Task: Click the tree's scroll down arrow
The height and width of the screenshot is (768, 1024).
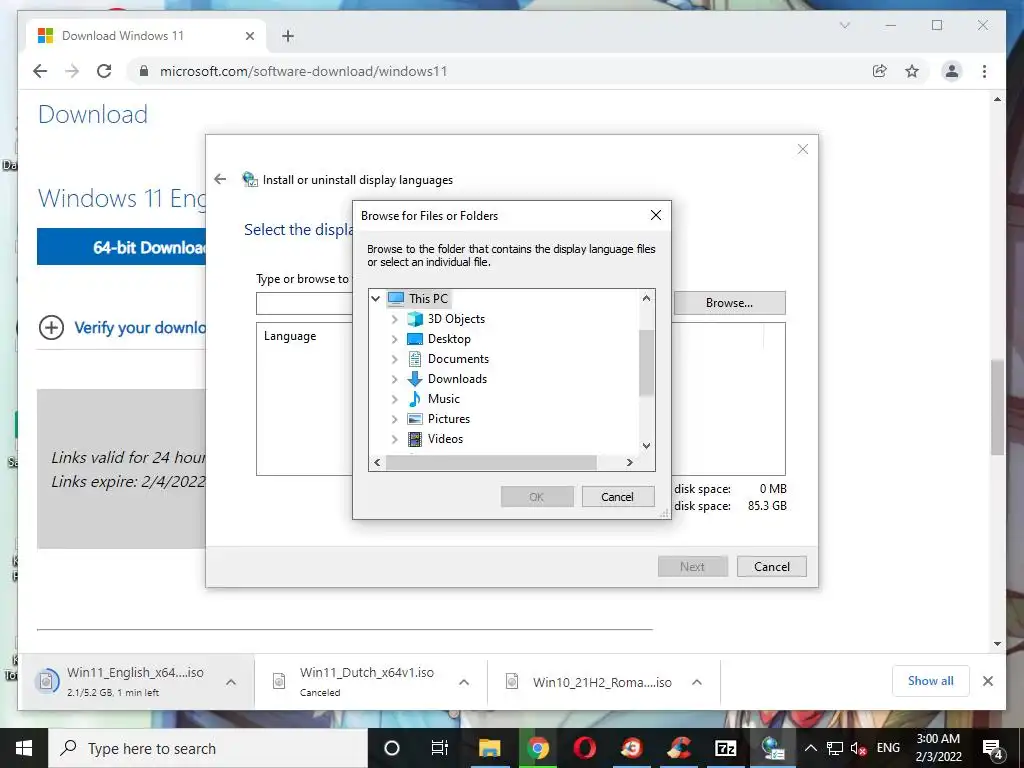Action: click(x=646, y=446)
